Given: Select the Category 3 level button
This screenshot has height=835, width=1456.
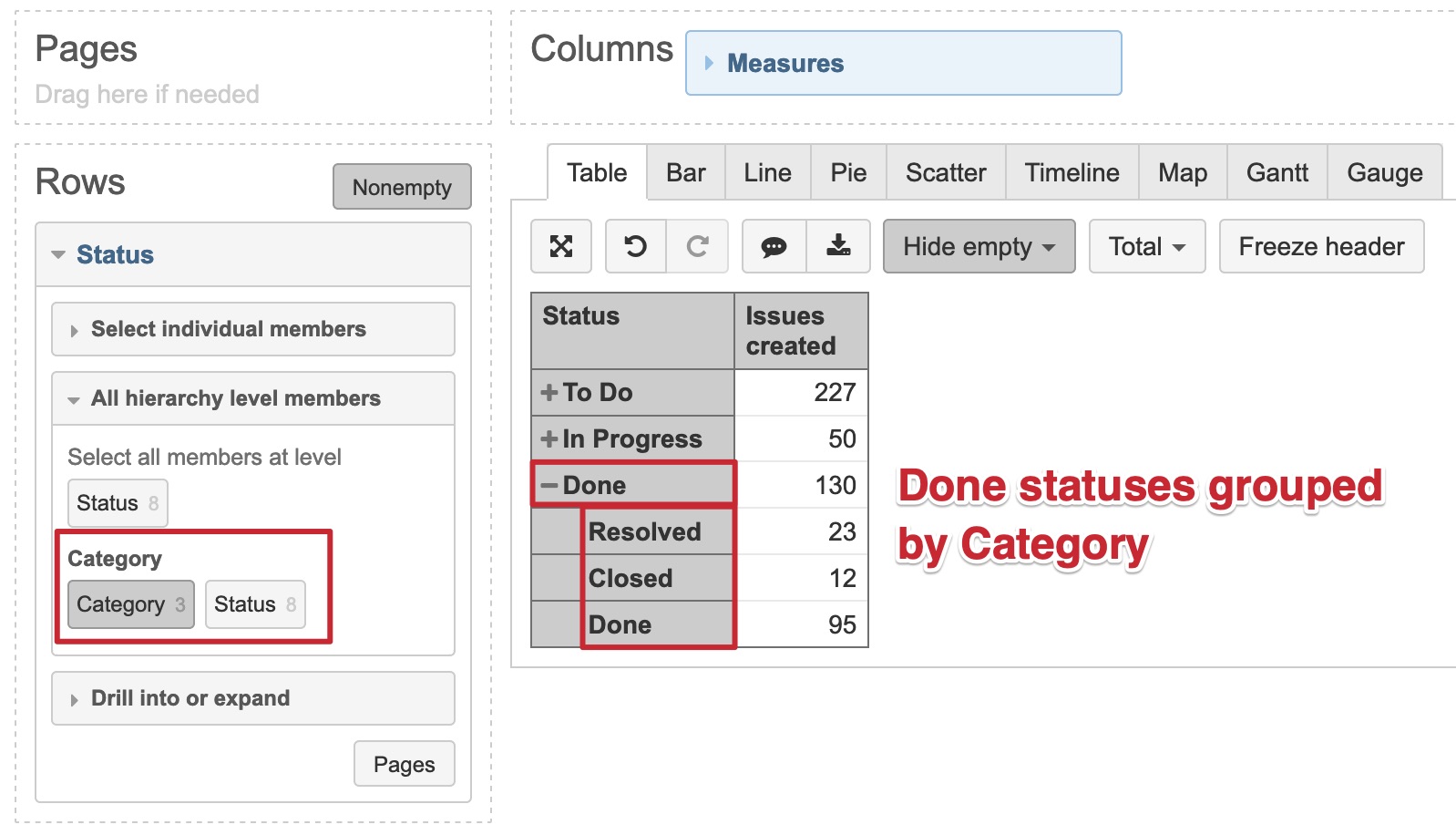Looking at the screenshot, I should click(x=131, y=604).
